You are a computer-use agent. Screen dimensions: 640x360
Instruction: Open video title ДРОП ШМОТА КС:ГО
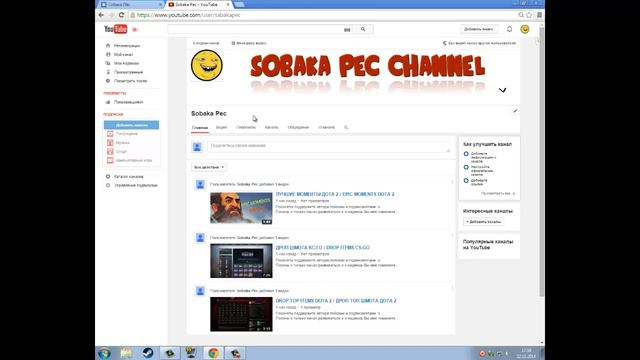pyautogui.click(x=322, y=247)
